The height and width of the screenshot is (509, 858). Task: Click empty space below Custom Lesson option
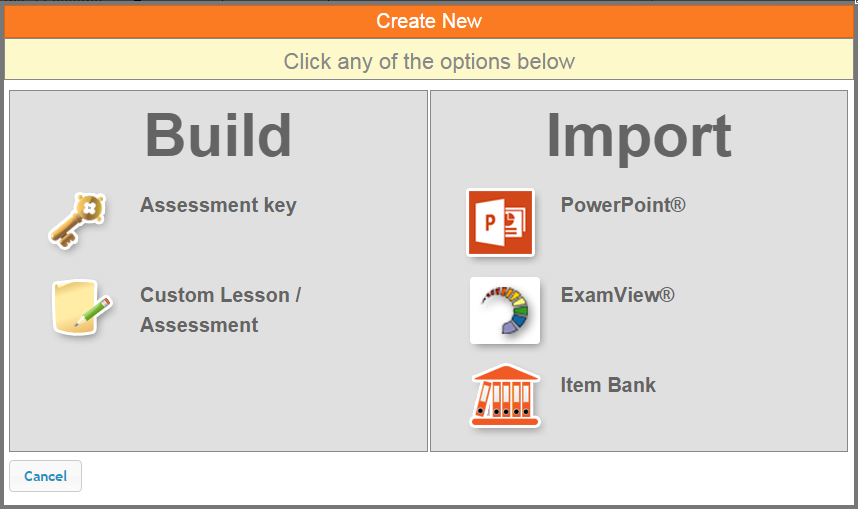218,400
